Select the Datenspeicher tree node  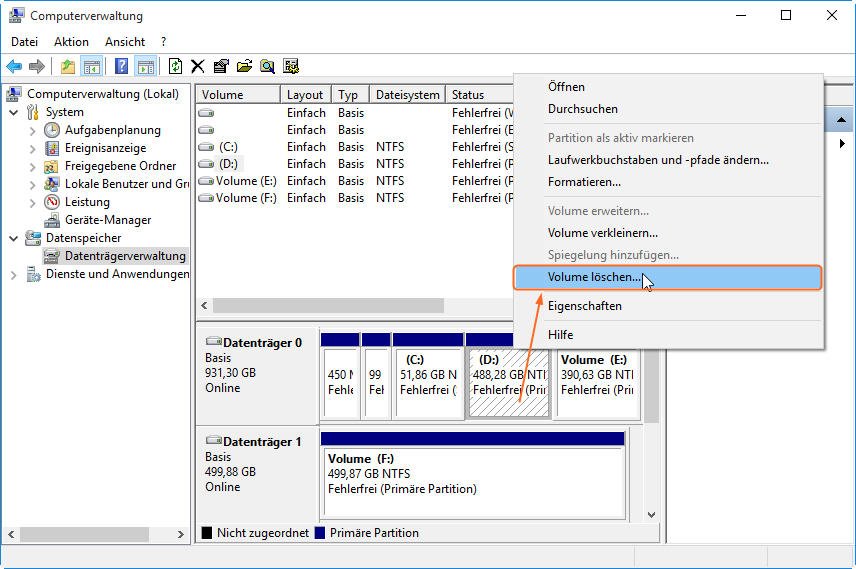(84, 238)
